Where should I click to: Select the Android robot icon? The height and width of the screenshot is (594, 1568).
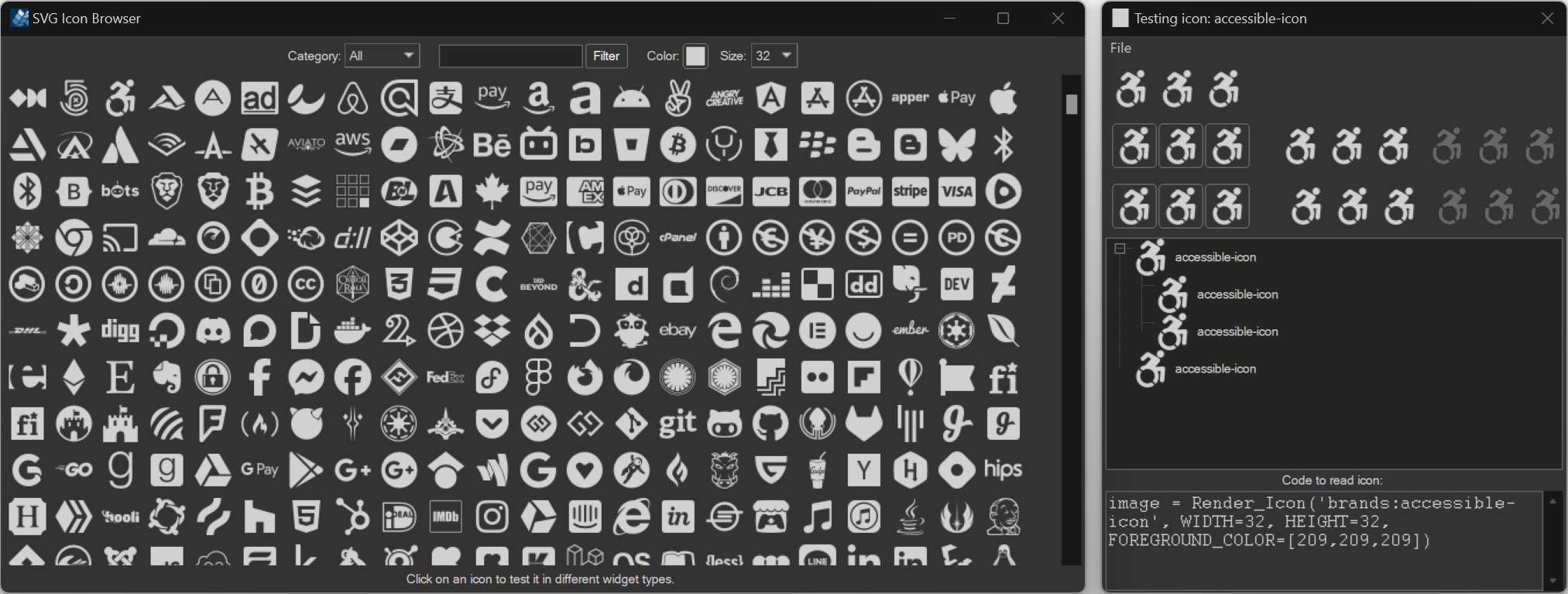pos(631,98)
